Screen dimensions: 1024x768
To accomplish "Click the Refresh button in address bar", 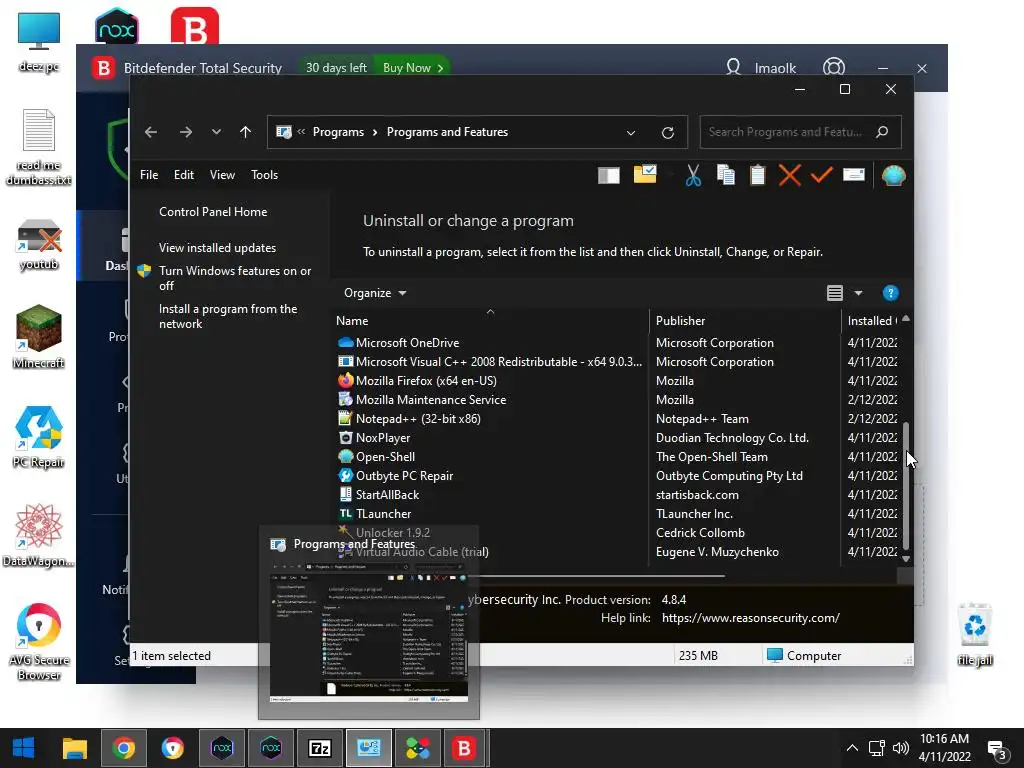I will coord(667,133).
